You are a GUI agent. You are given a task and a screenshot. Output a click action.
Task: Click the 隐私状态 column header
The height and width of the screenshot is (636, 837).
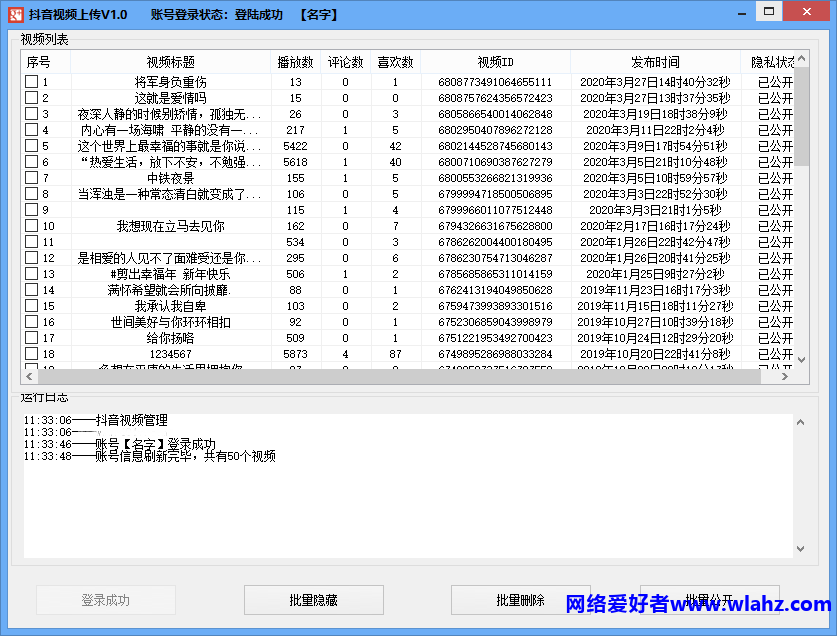point(769,62)
